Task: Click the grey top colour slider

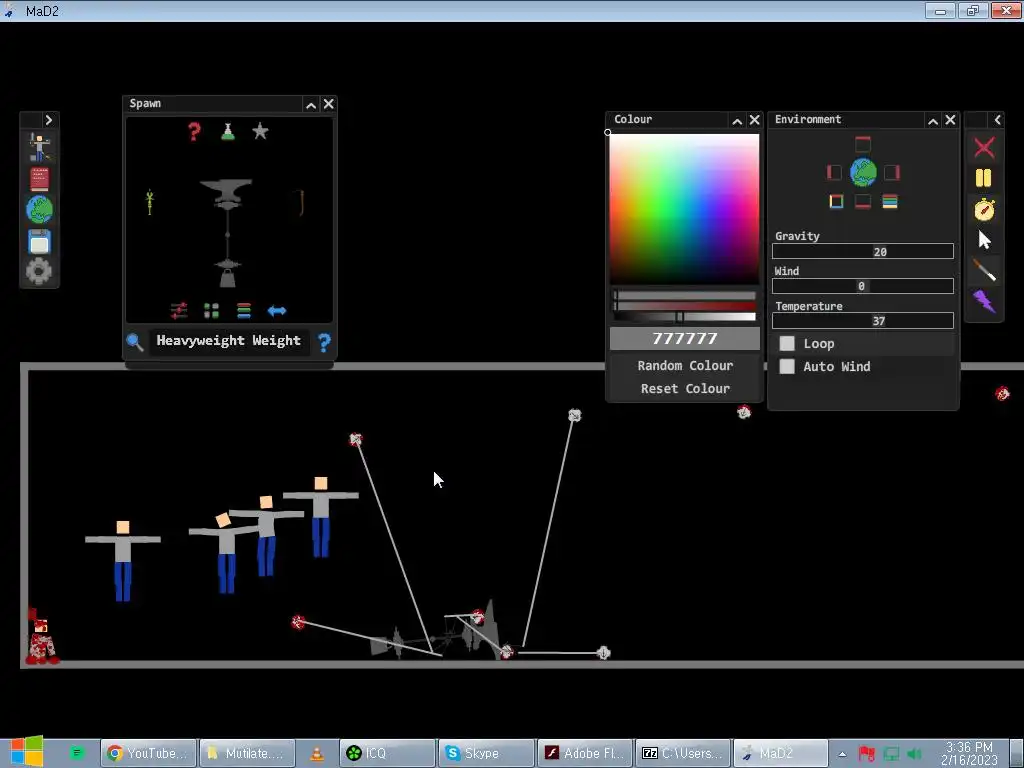Action: pyautogui.click(x=684, y=296)
